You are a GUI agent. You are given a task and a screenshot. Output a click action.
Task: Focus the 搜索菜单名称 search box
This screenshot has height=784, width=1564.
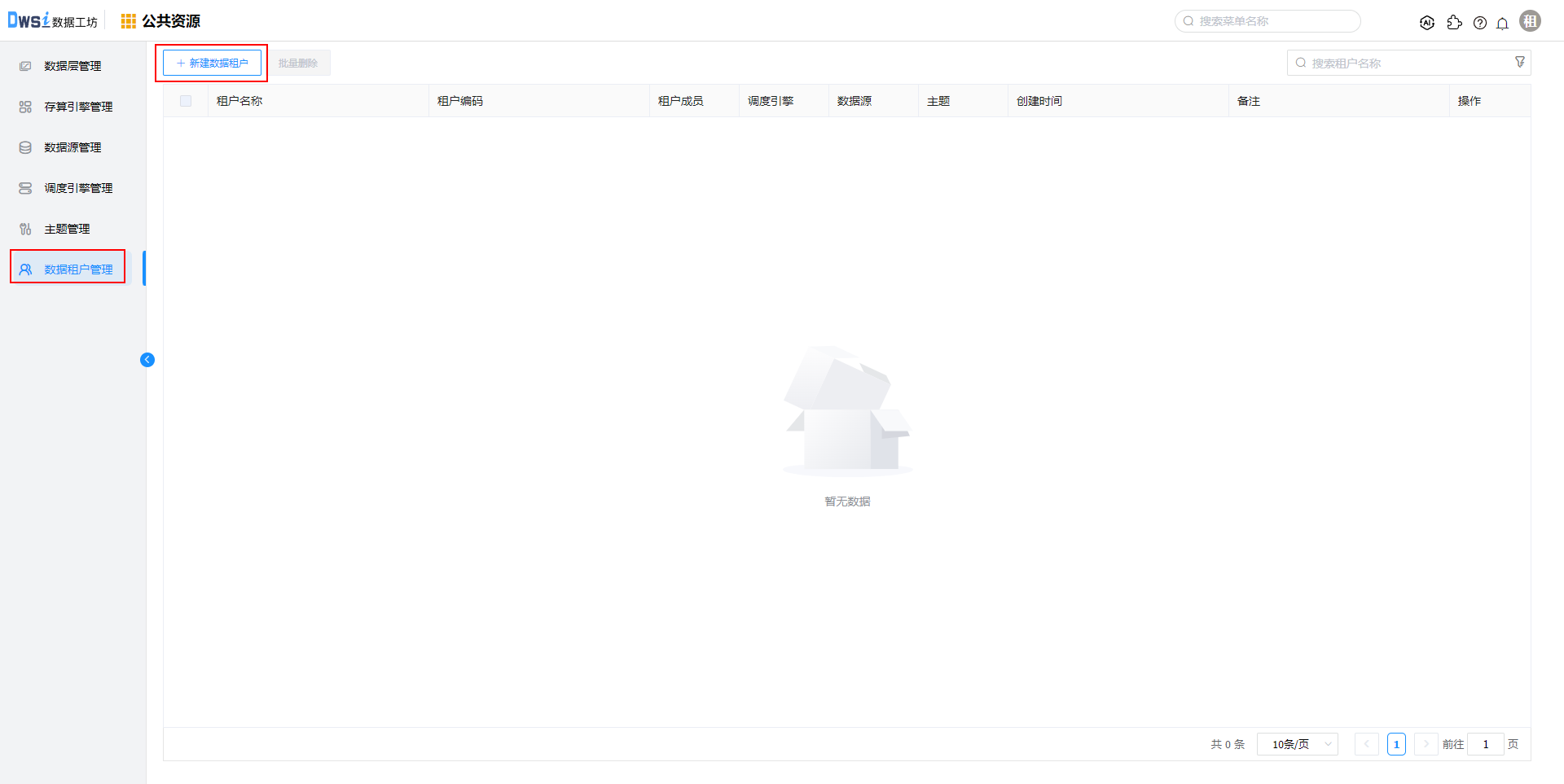pos(1271,21)
